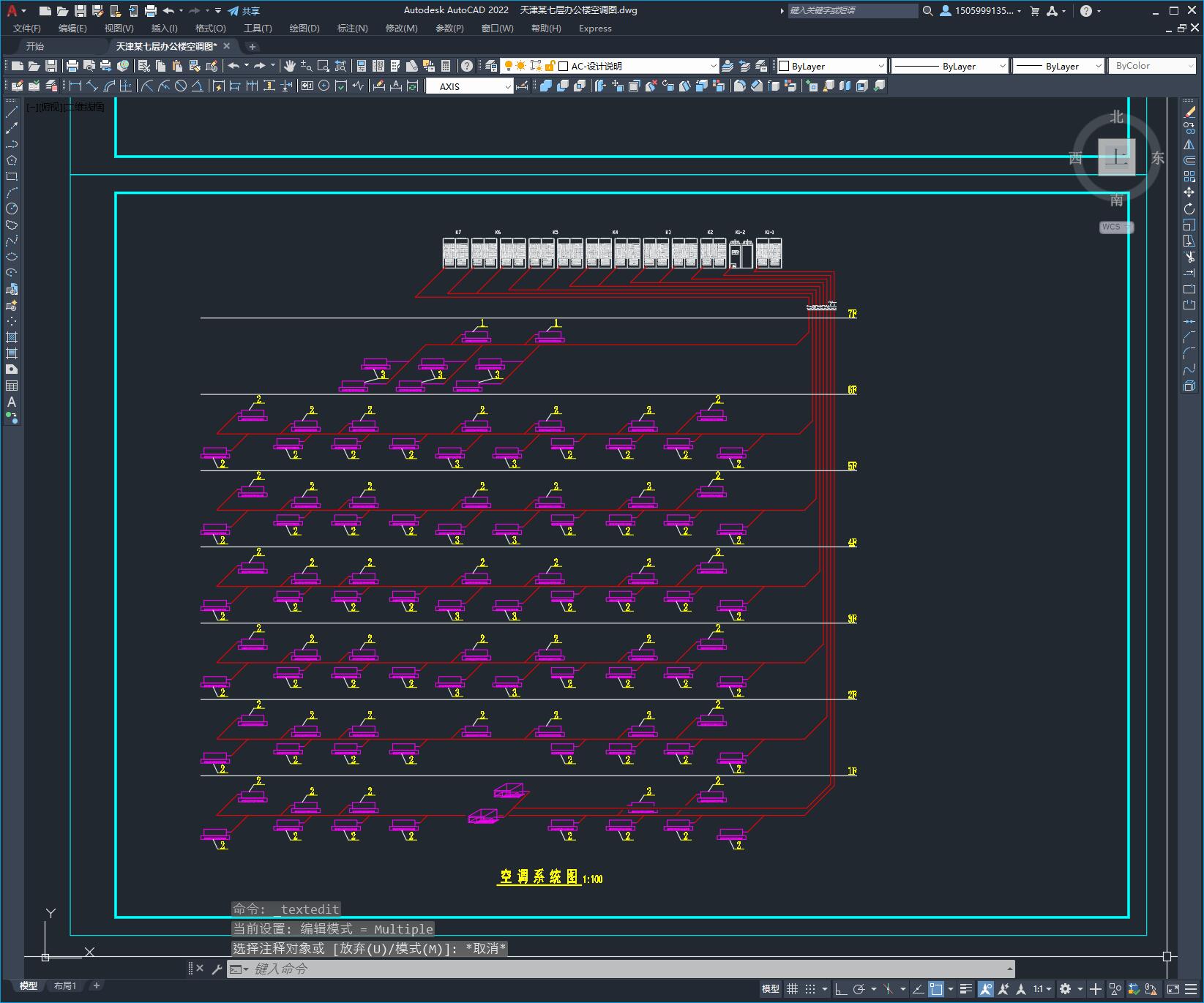Select the Table tool
This screenshot has width=1204, height=1003.
pyautogui.click(x=12, y=386)
